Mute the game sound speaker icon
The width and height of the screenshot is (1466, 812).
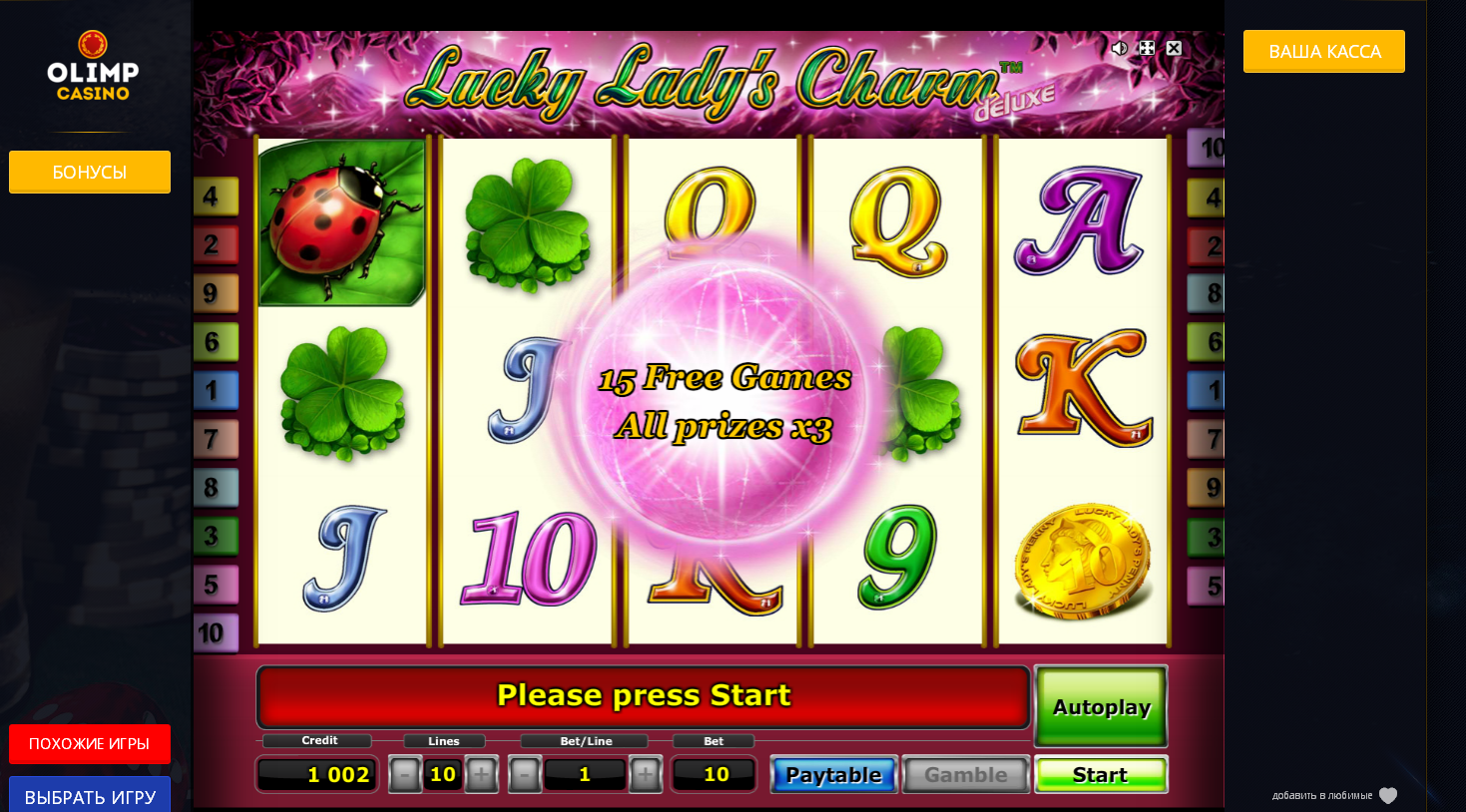coord(1119,48)
